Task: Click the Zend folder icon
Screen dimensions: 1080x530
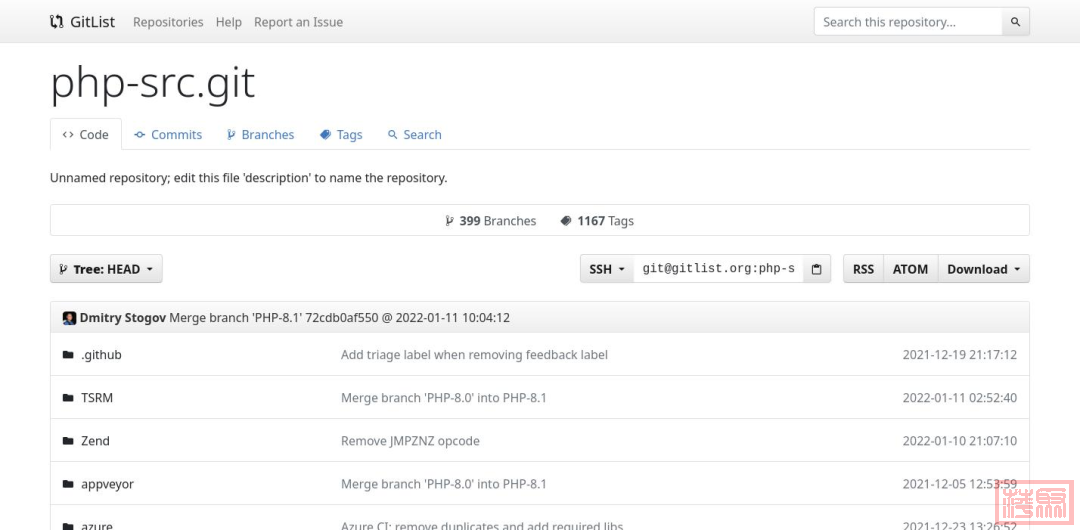Action: (68, 441)
